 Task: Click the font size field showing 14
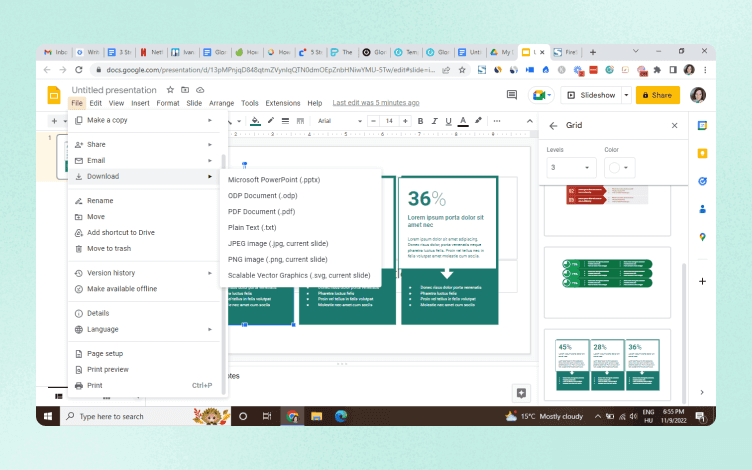coord(389,121)
